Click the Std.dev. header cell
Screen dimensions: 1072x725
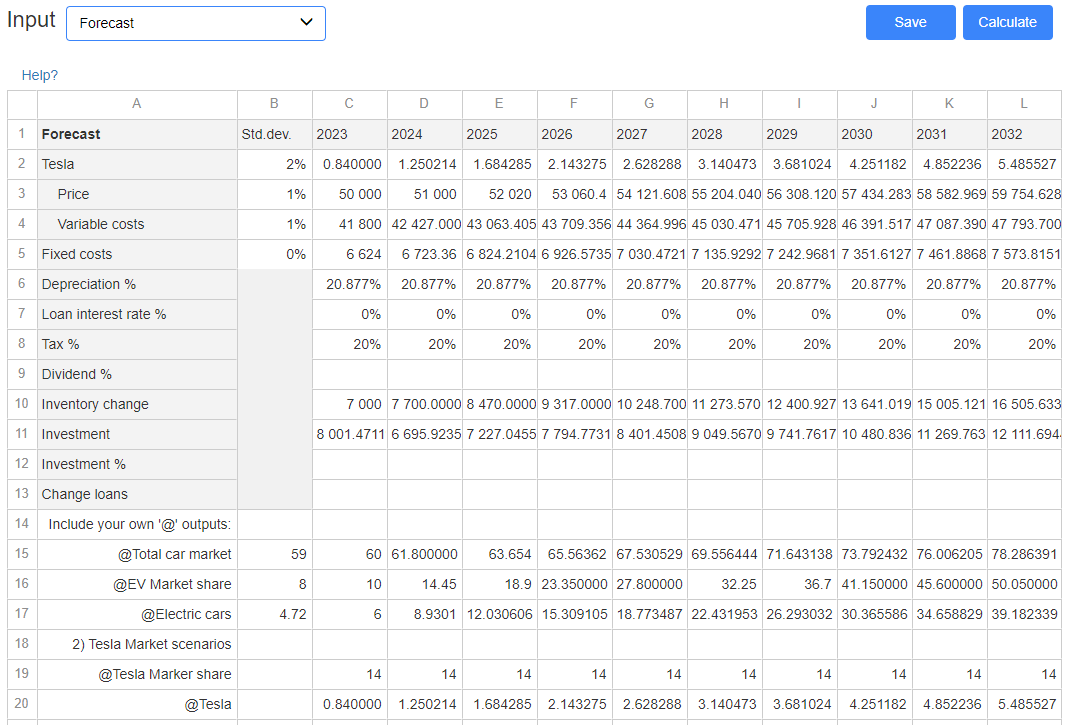pos(274,134)
